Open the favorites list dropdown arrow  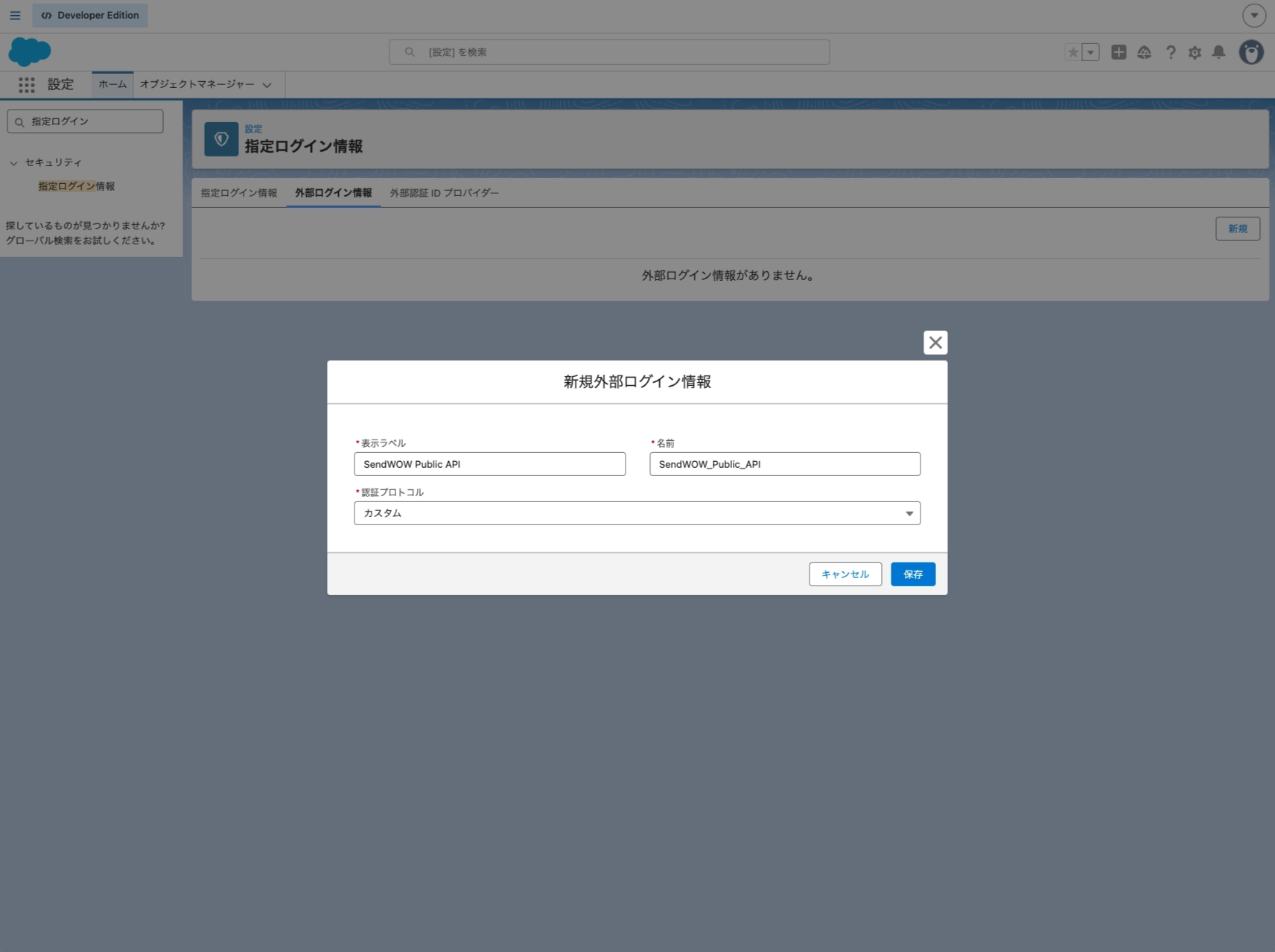pos(1090,52)
